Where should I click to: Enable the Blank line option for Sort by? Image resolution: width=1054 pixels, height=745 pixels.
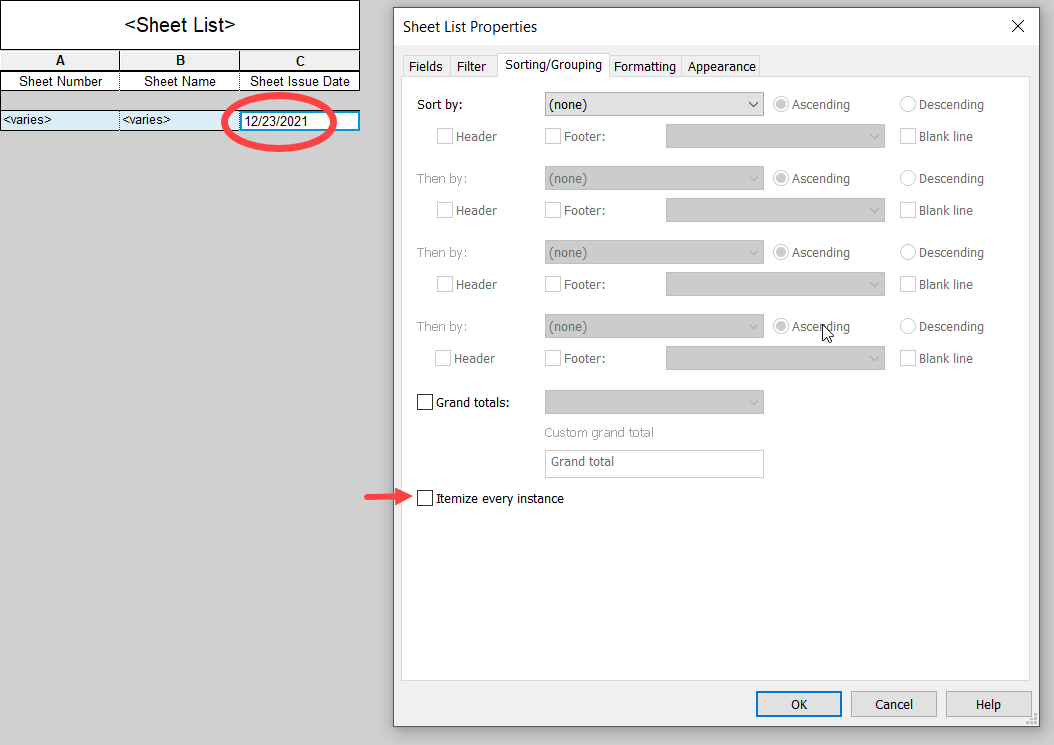(908, 136)
